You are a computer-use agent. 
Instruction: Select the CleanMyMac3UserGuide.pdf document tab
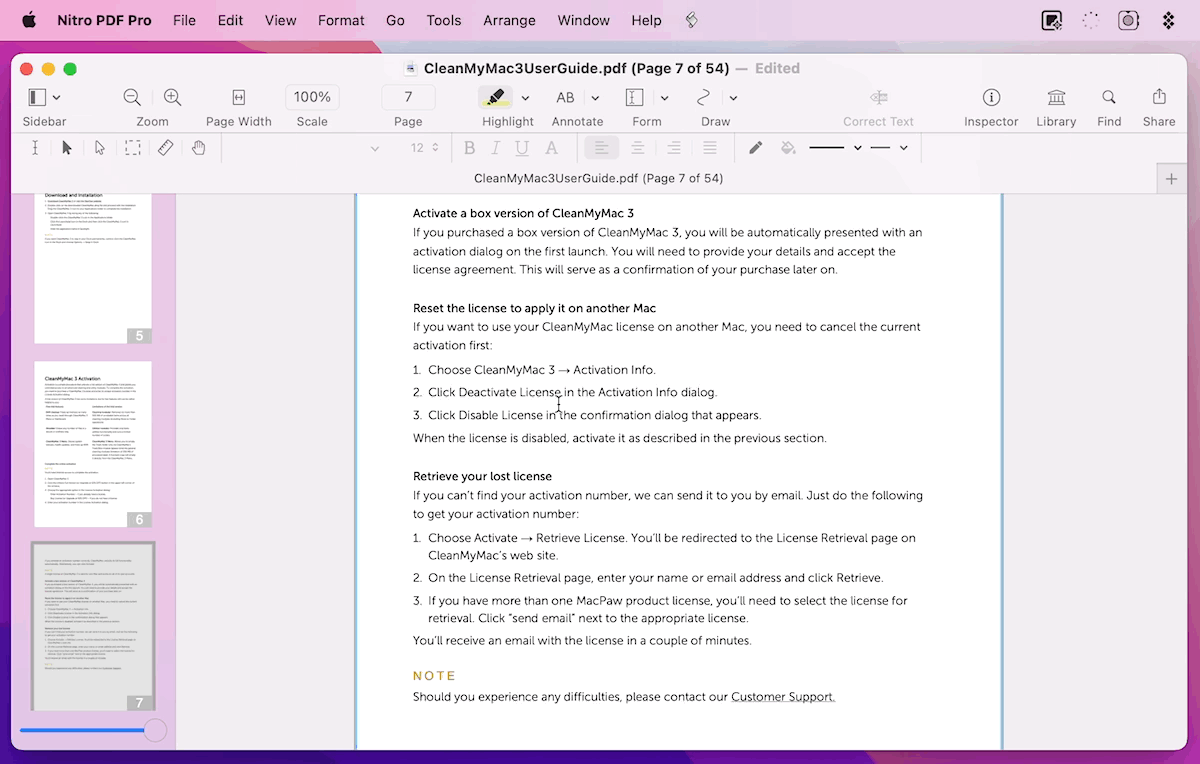click(598, 179)
